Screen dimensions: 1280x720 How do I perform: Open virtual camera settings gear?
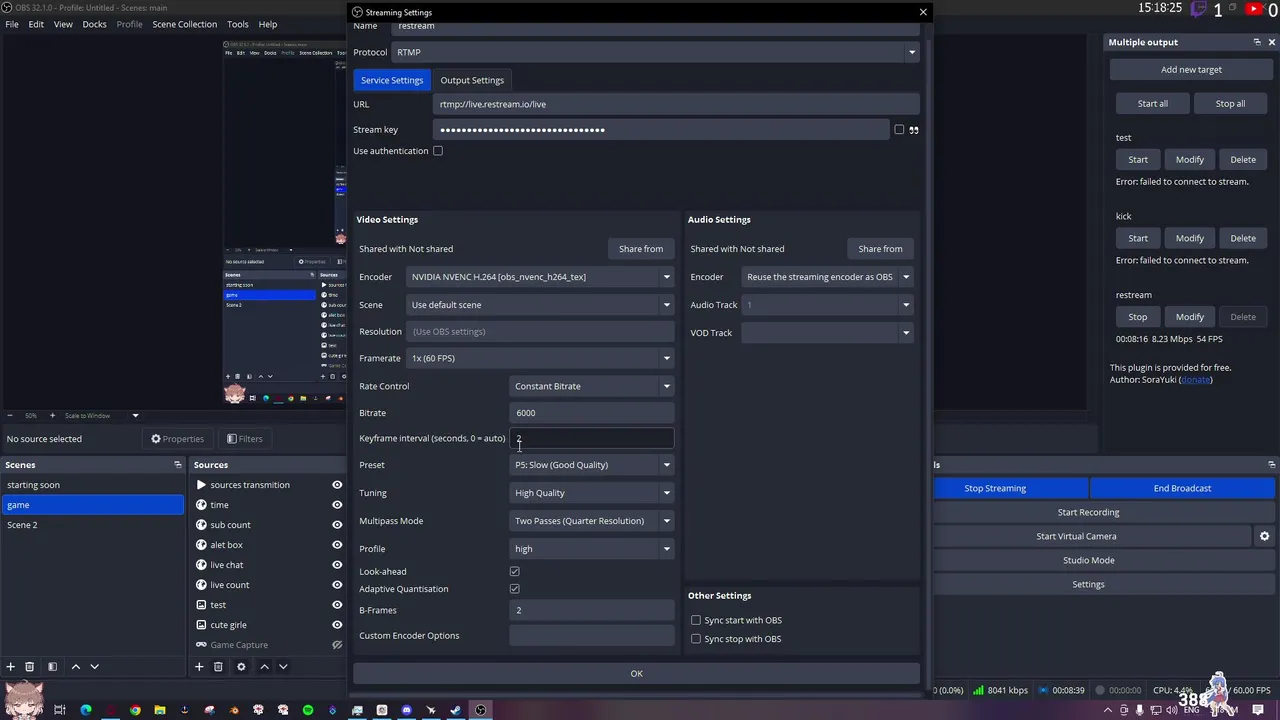1264,536
